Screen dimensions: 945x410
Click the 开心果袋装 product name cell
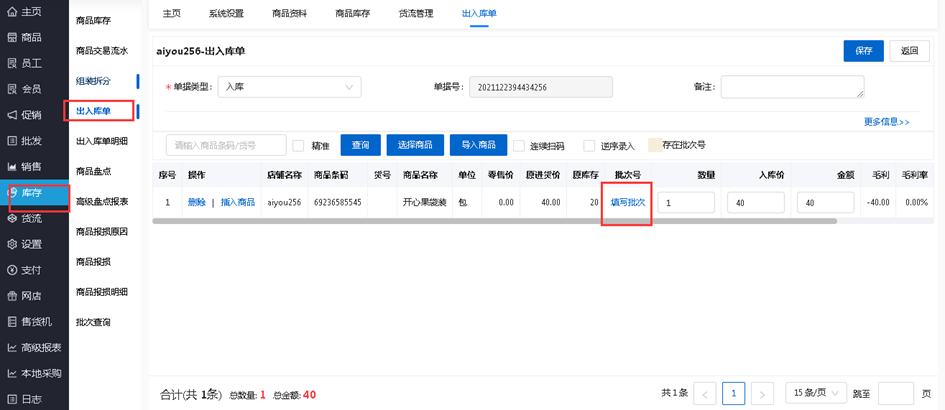click(x=425, y=203)
